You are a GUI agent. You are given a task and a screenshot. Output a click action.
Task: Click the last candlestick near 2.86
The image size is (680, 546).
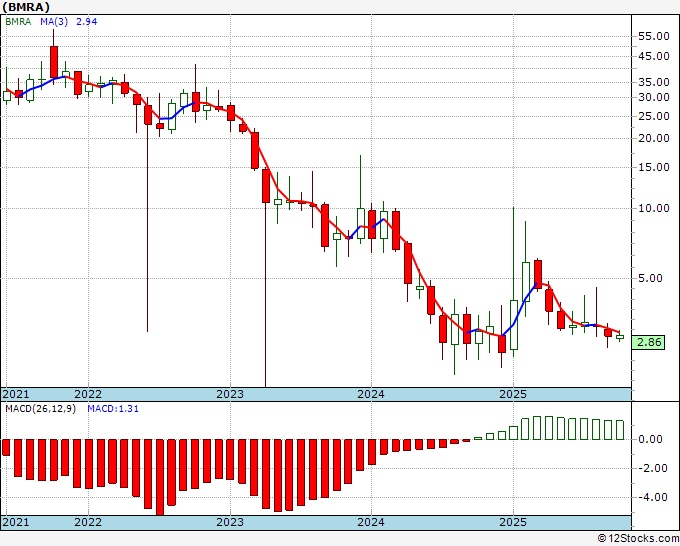tap(620, 337)
